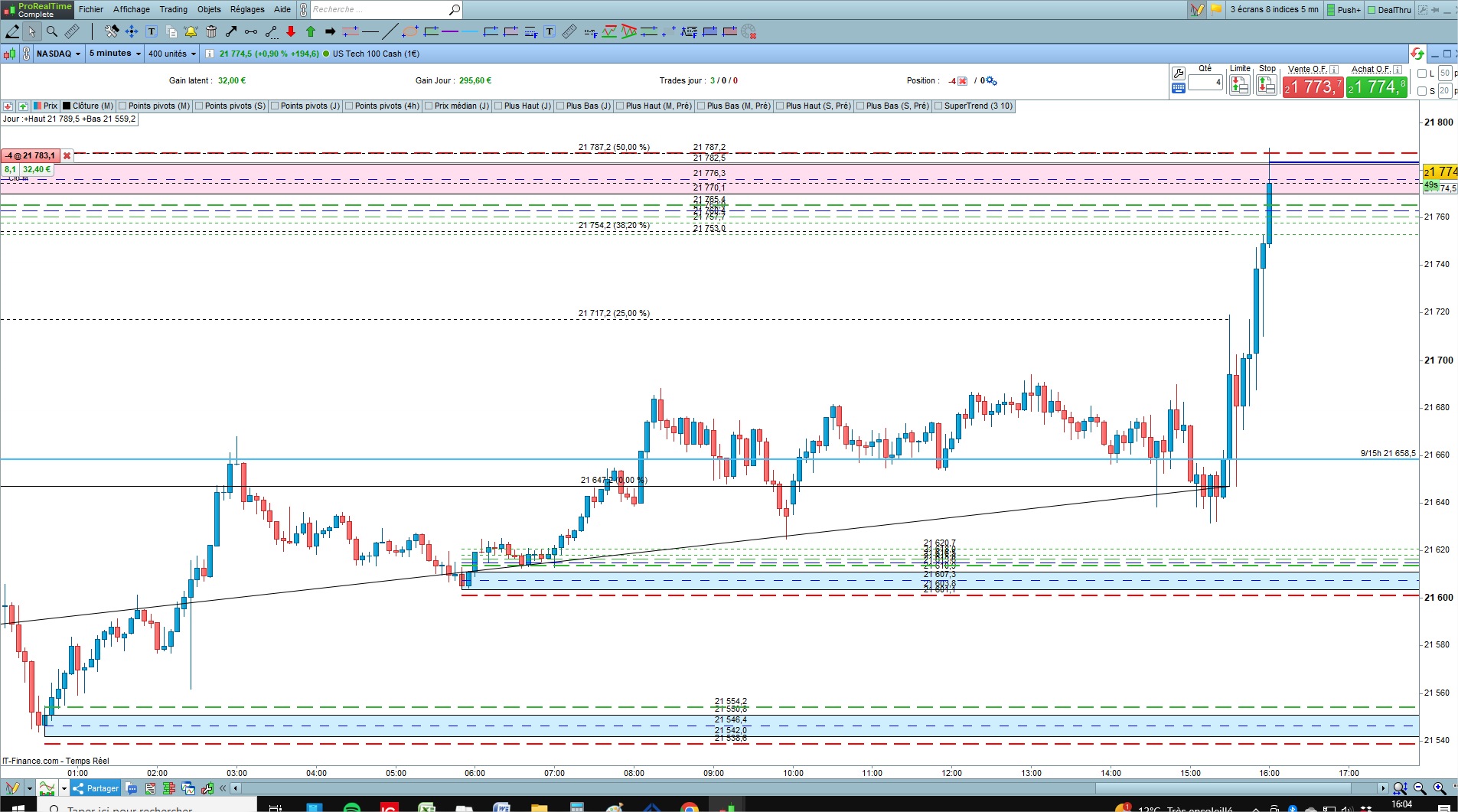Close the -4 @ 21 783,1 position label
This screenshot has height=812, width=1458.
coord(67,155)
